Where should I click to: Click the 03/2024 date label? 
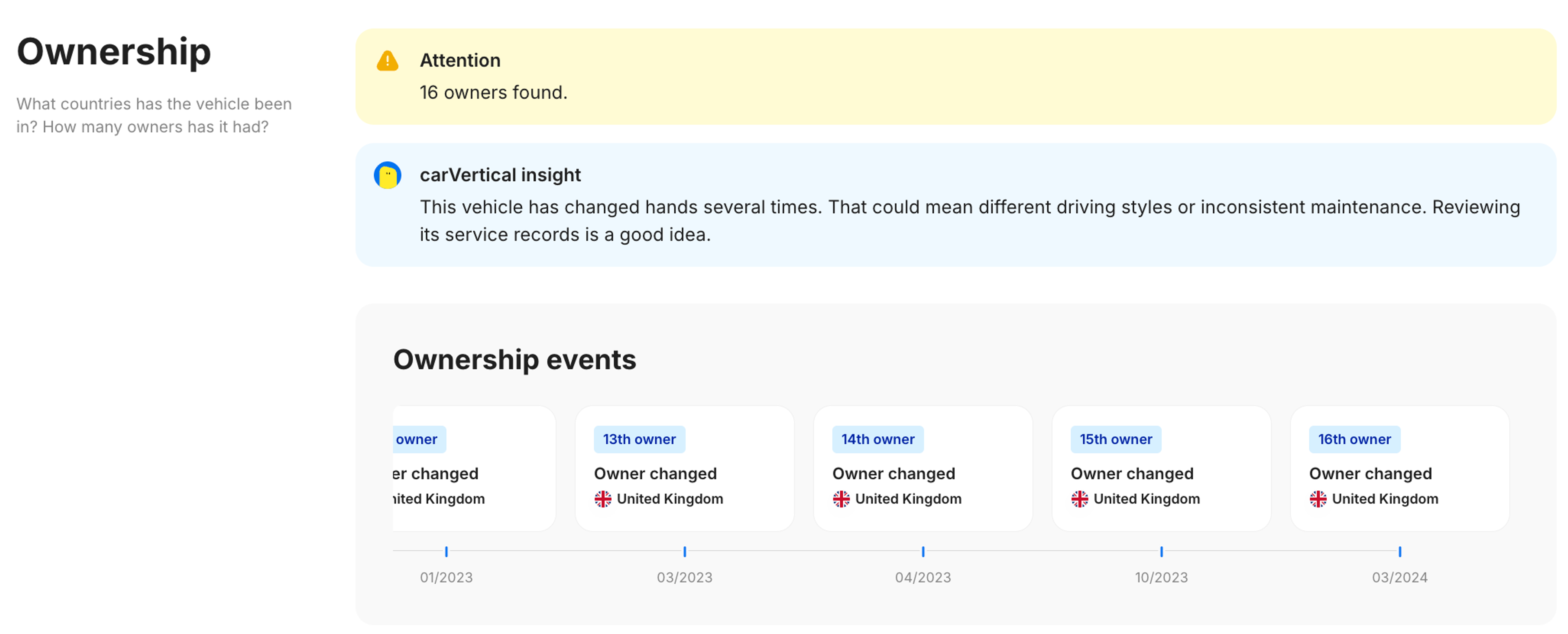[x=1399, y=577]
